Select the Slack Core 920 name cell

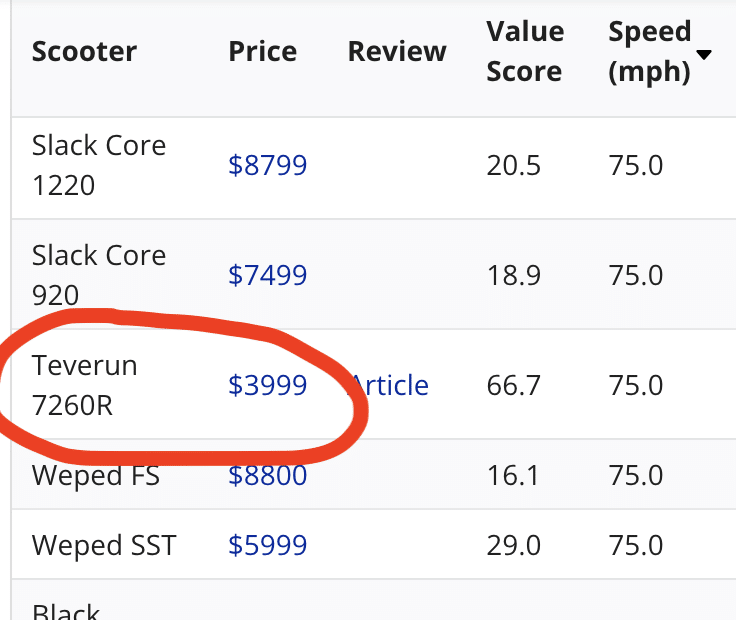pyautogui.click(x=99, y=275)
